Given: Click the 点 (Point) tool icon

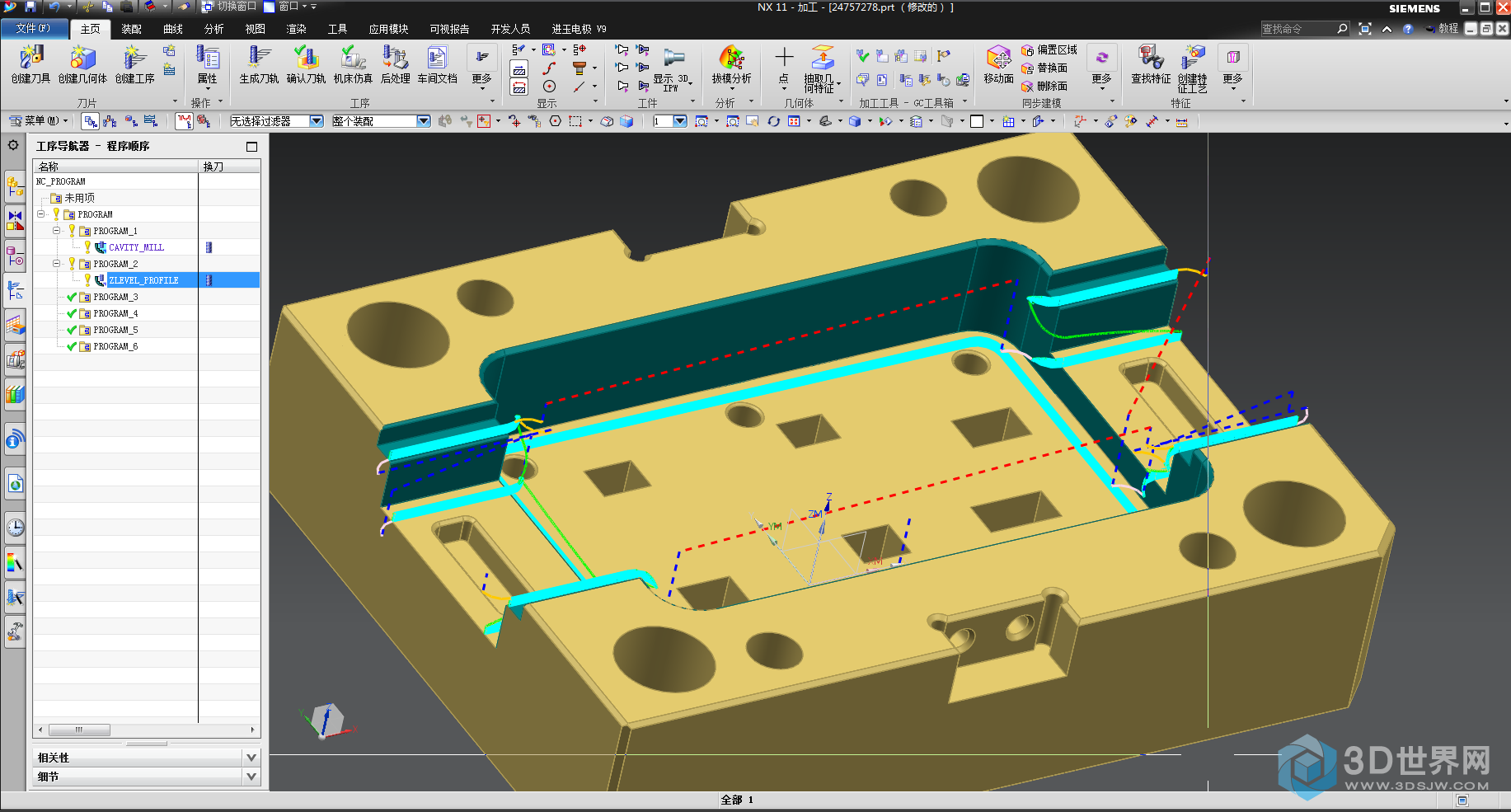Looking at the screenshot, I should point(784,64).
